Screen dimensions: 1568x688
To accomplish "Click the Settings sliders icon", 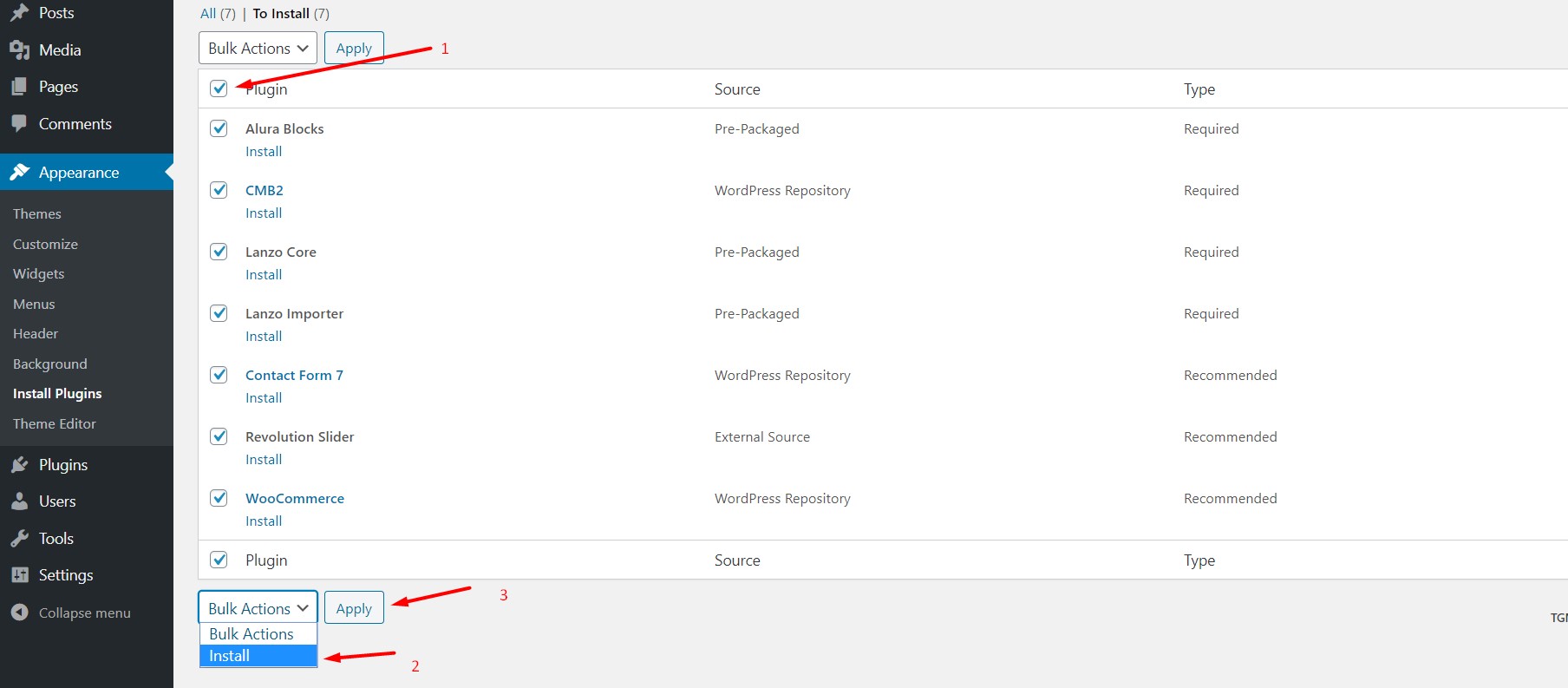I will 19,575.
